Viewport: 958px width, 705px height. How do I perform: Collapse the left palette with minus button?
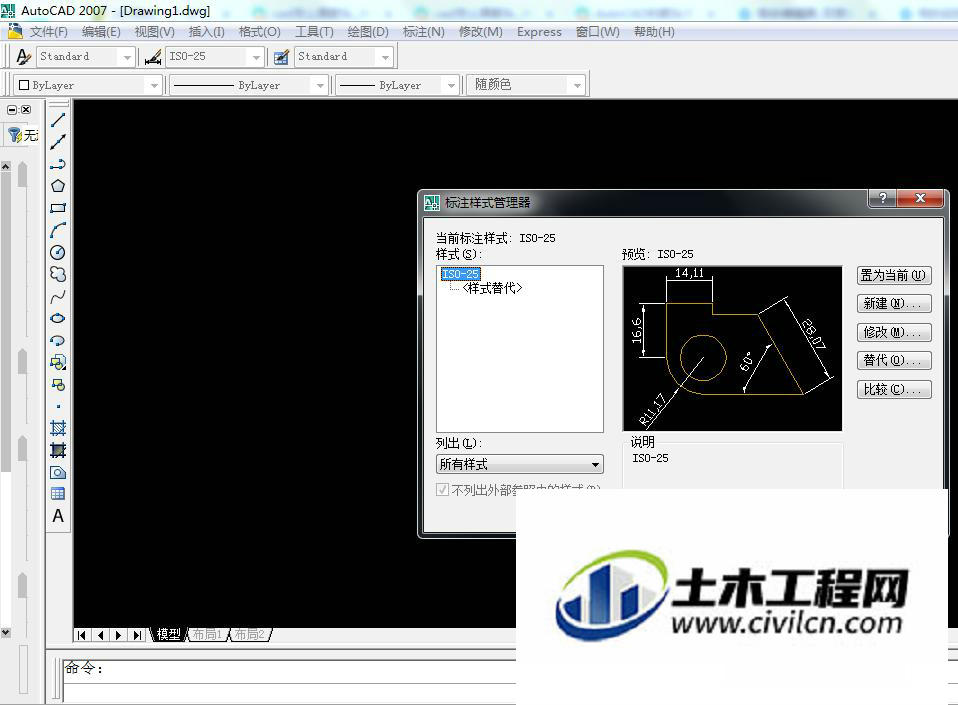pyautogui.click(x=12, y=110)
